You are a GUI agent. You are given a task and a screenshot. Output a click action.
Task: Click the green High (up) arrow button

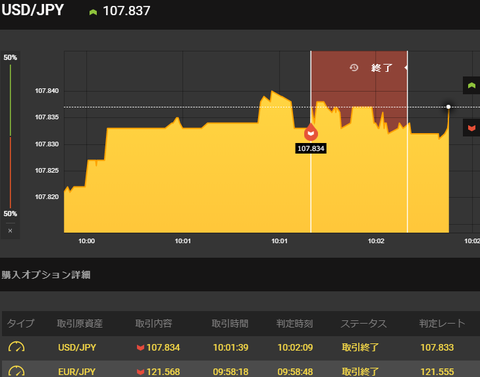tap(471, 85)
